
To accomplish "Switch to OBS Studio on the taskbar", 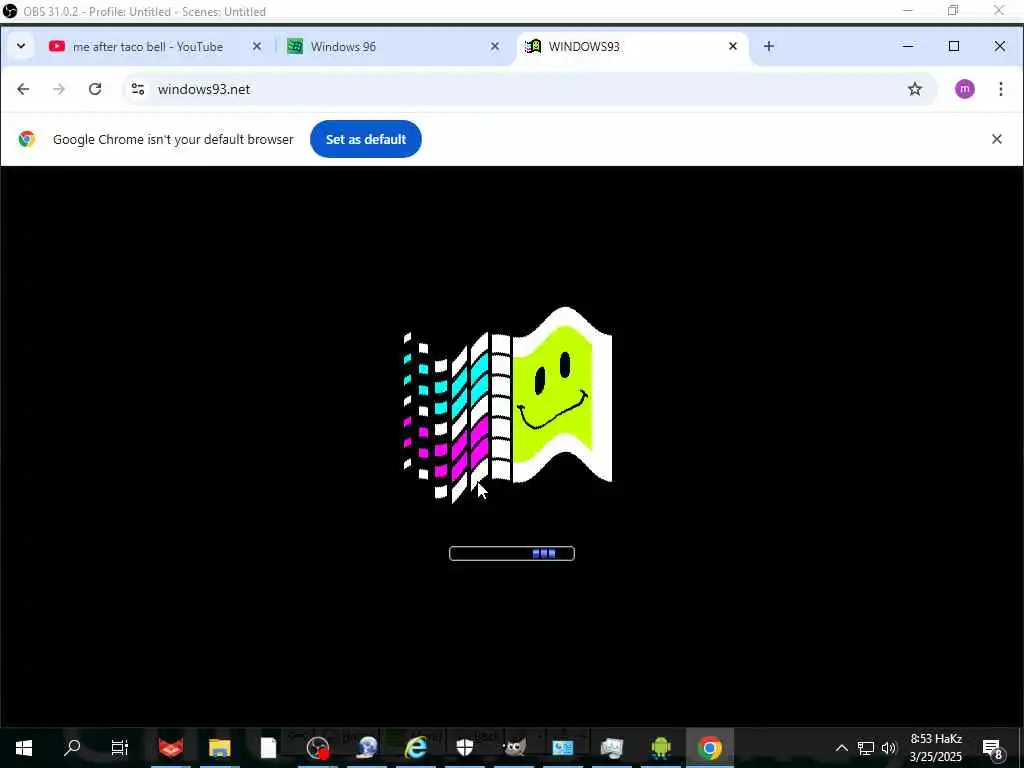I will pos(318,748).
